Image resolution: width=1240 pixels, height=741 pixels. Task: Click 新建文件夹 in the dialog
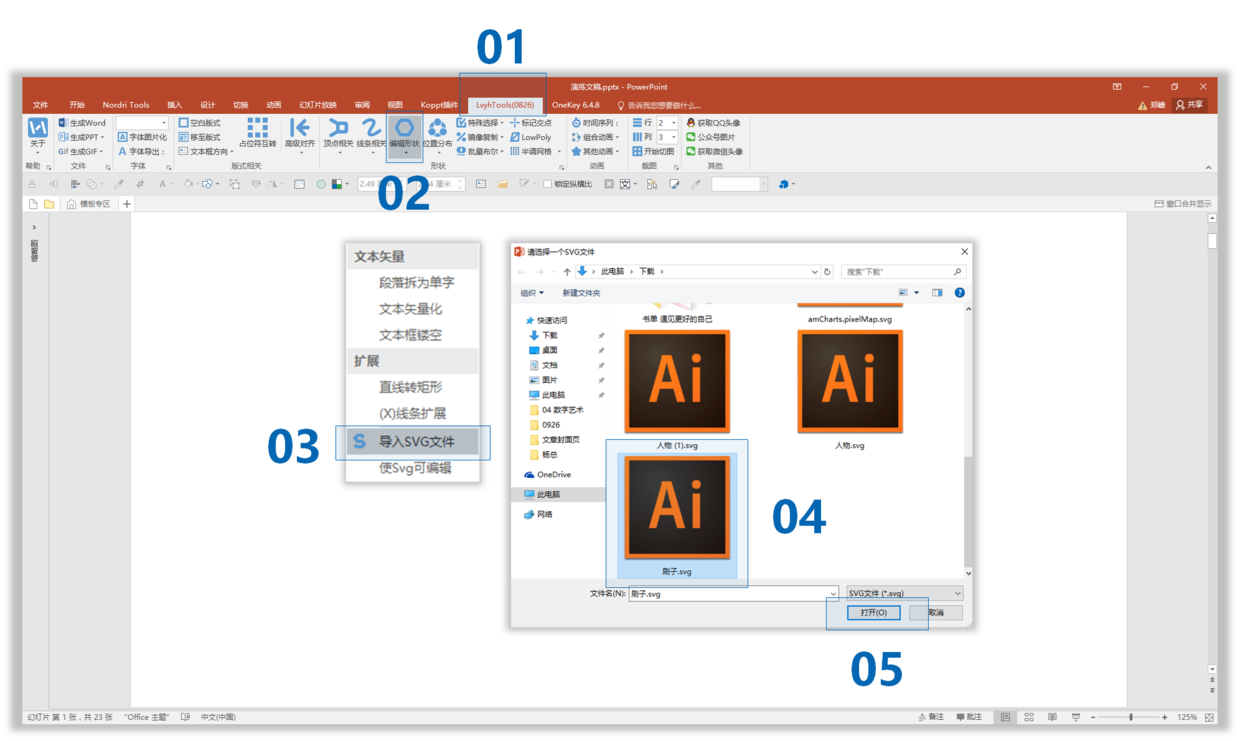(x=581, y=293)
